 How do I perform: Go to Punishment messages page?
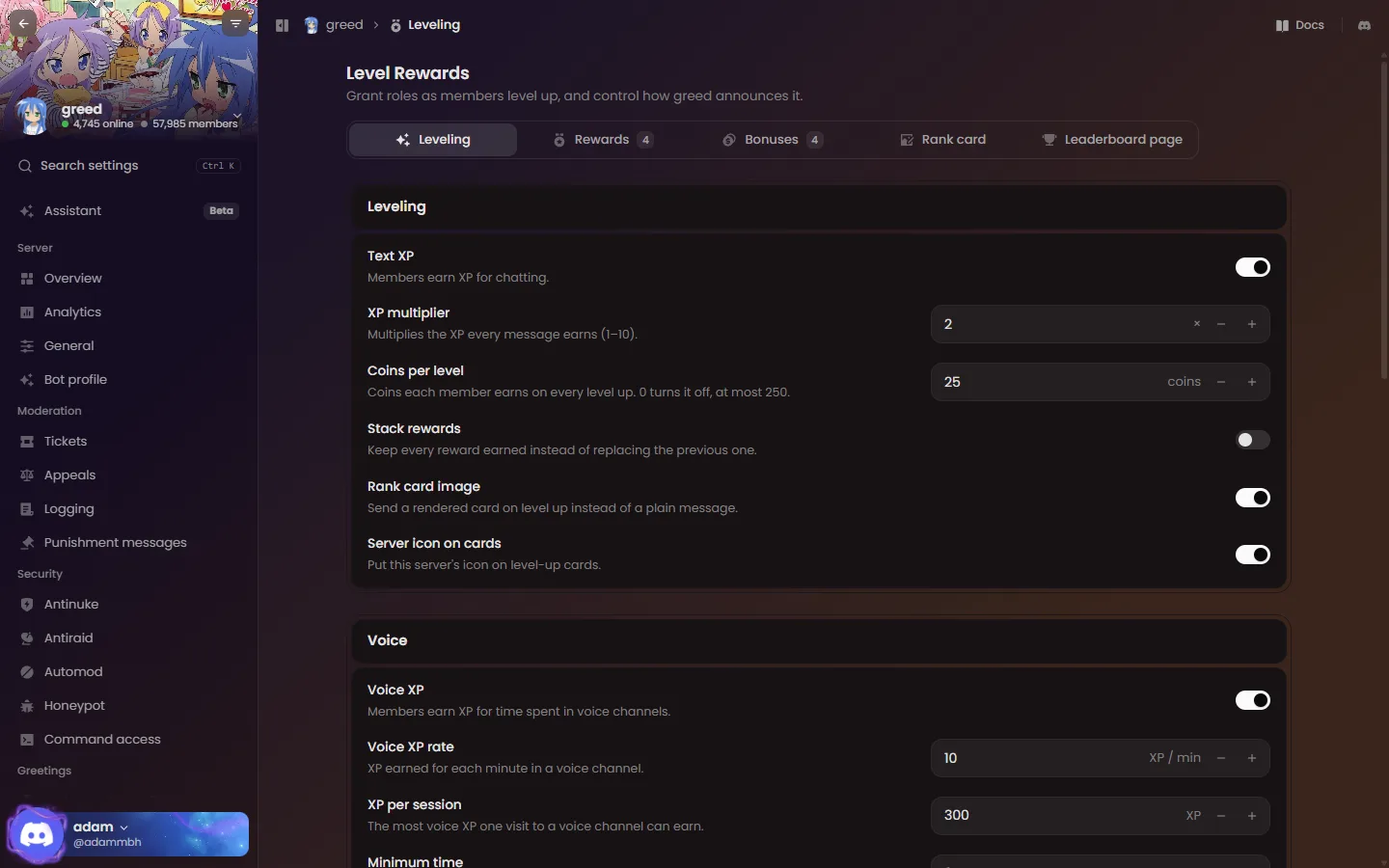click(x=128, y=543)
